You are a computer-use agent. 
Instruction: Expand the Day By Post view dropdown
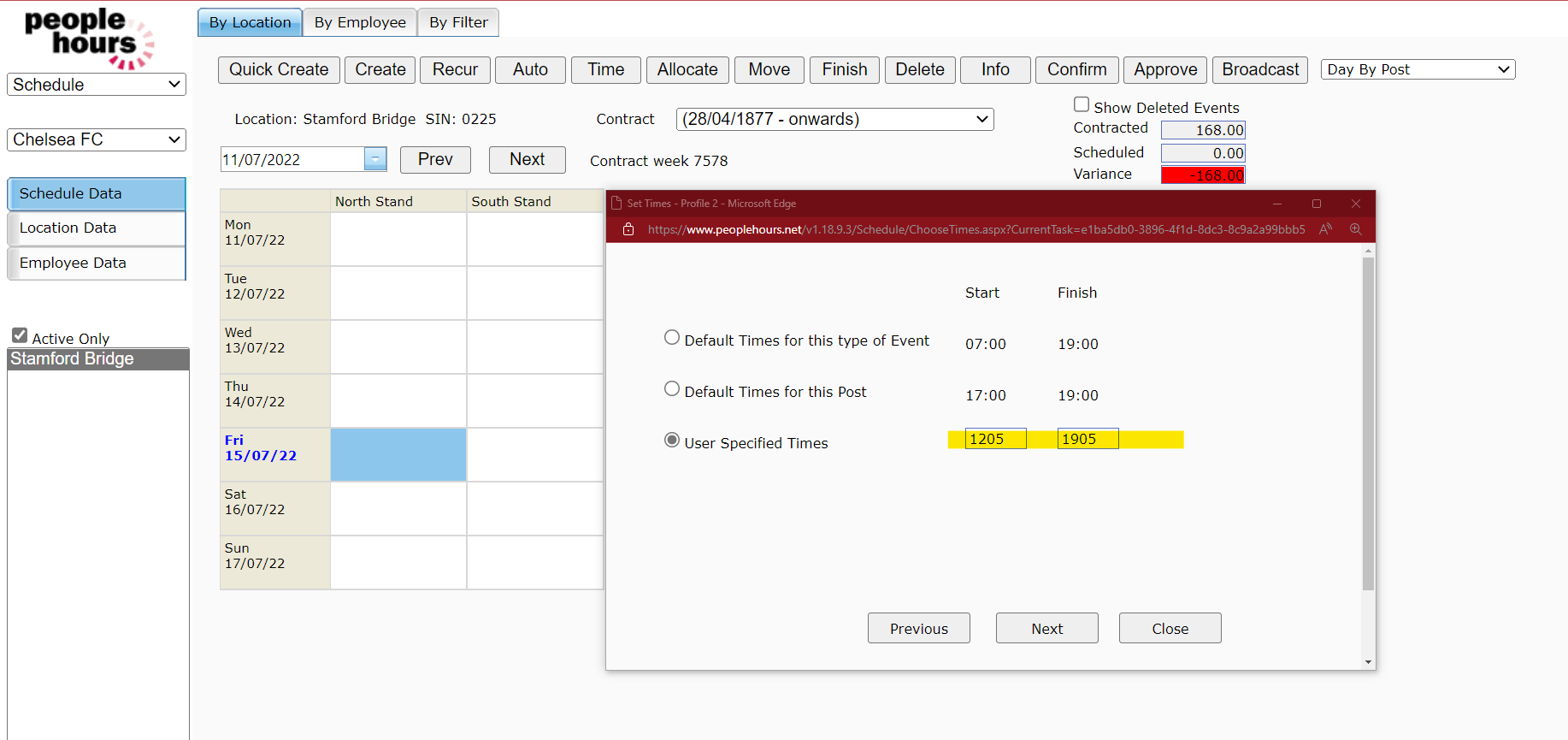1418,69
